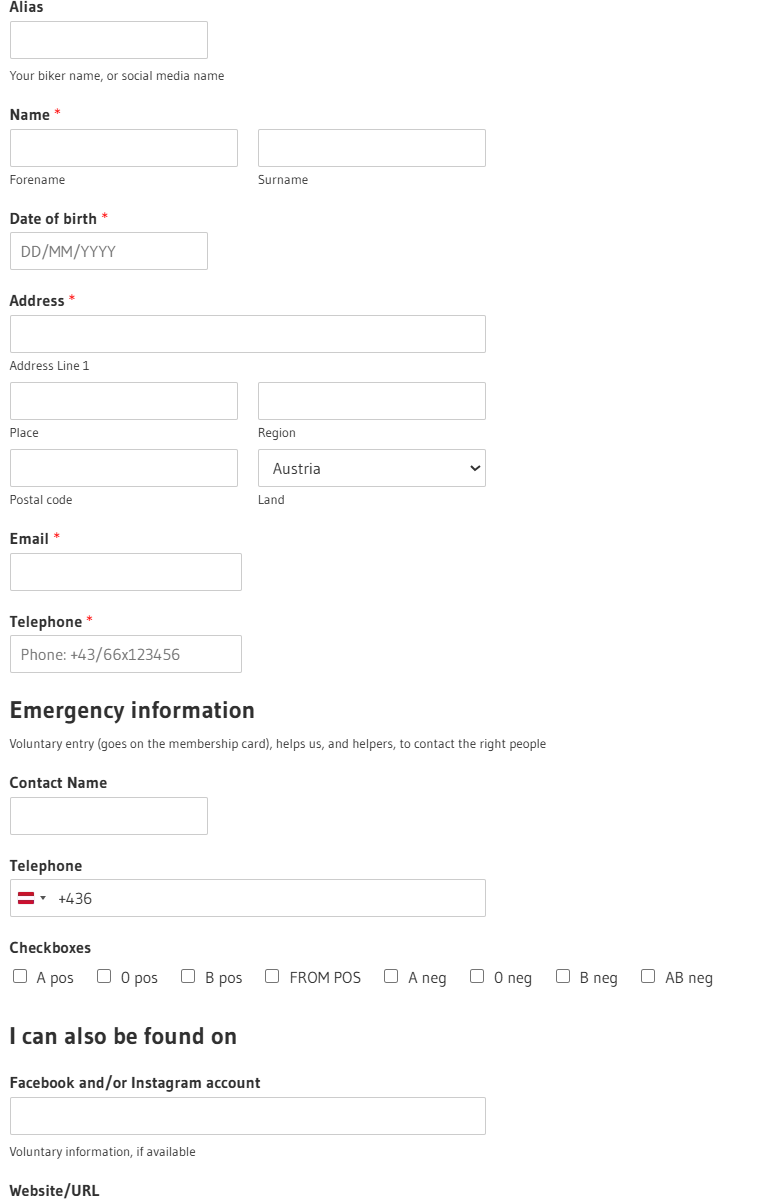The image size is (778, 1200).
Task: Open the Austrian flag country code selector
Action: coord(32,898)
